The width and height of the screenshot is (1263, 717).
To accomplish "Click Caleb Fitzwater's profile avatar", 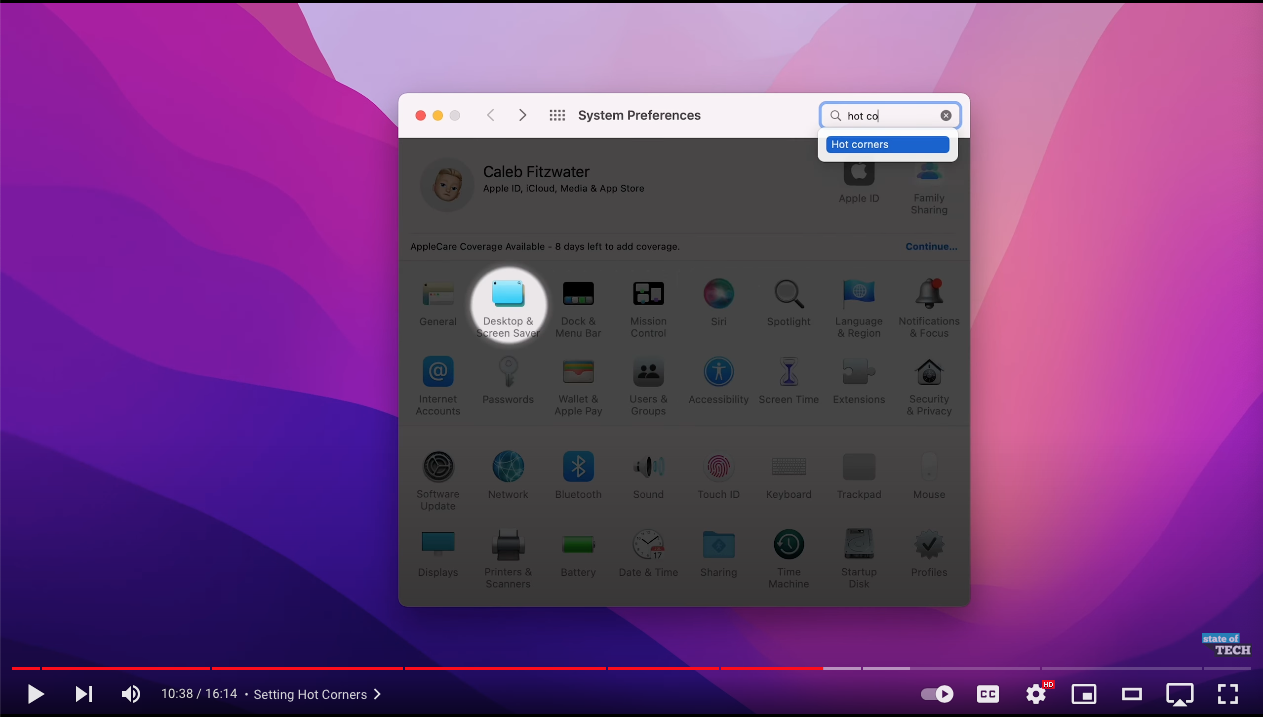I will 446,185.
